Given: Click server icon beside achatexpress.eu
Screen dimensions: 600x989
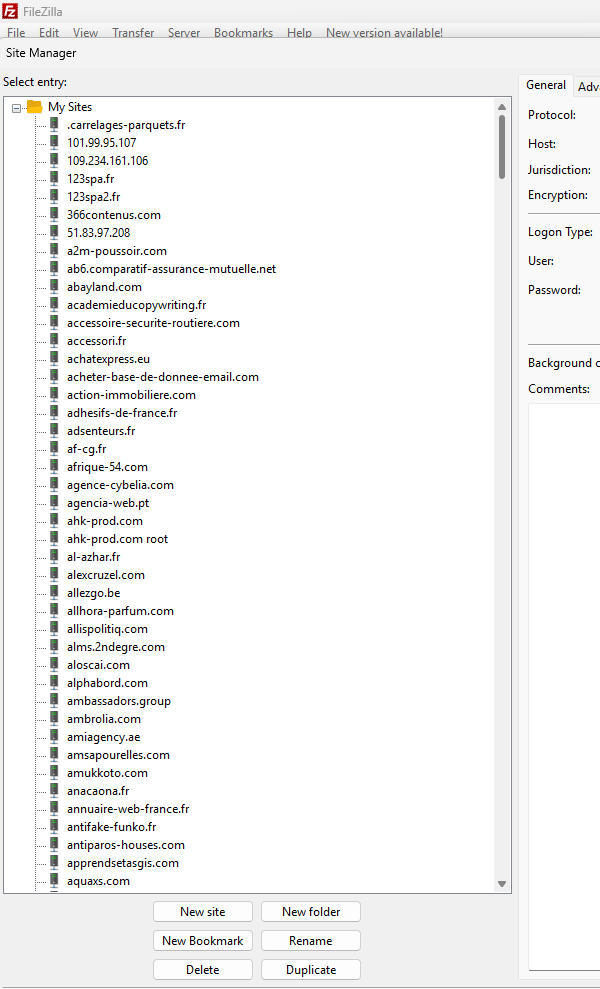Looking at the screenshot, I should pyautogui.click(x=55, y=358).
